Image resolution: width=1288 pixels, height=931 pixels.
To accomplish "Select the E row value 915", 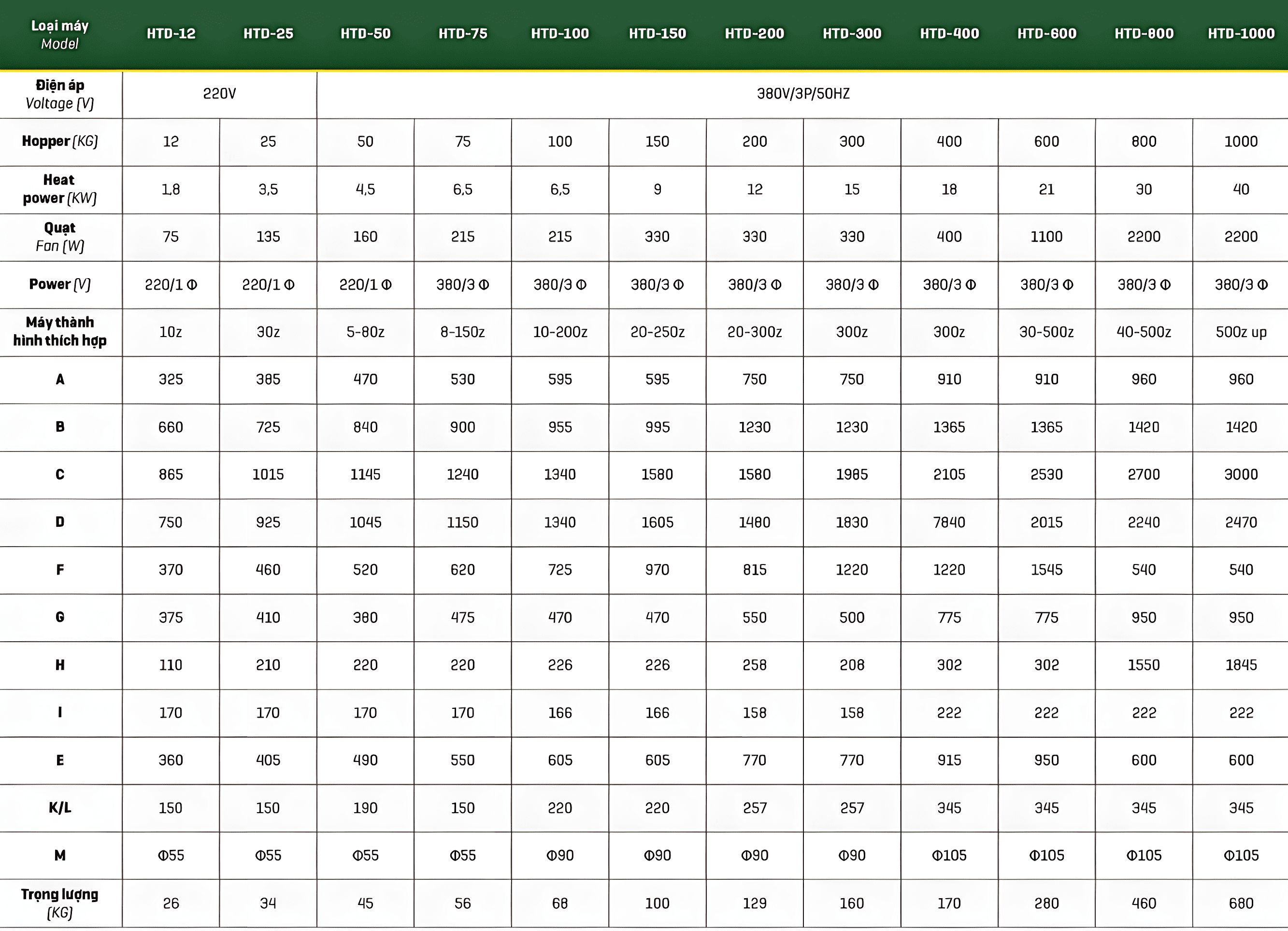I will point(949,761).
